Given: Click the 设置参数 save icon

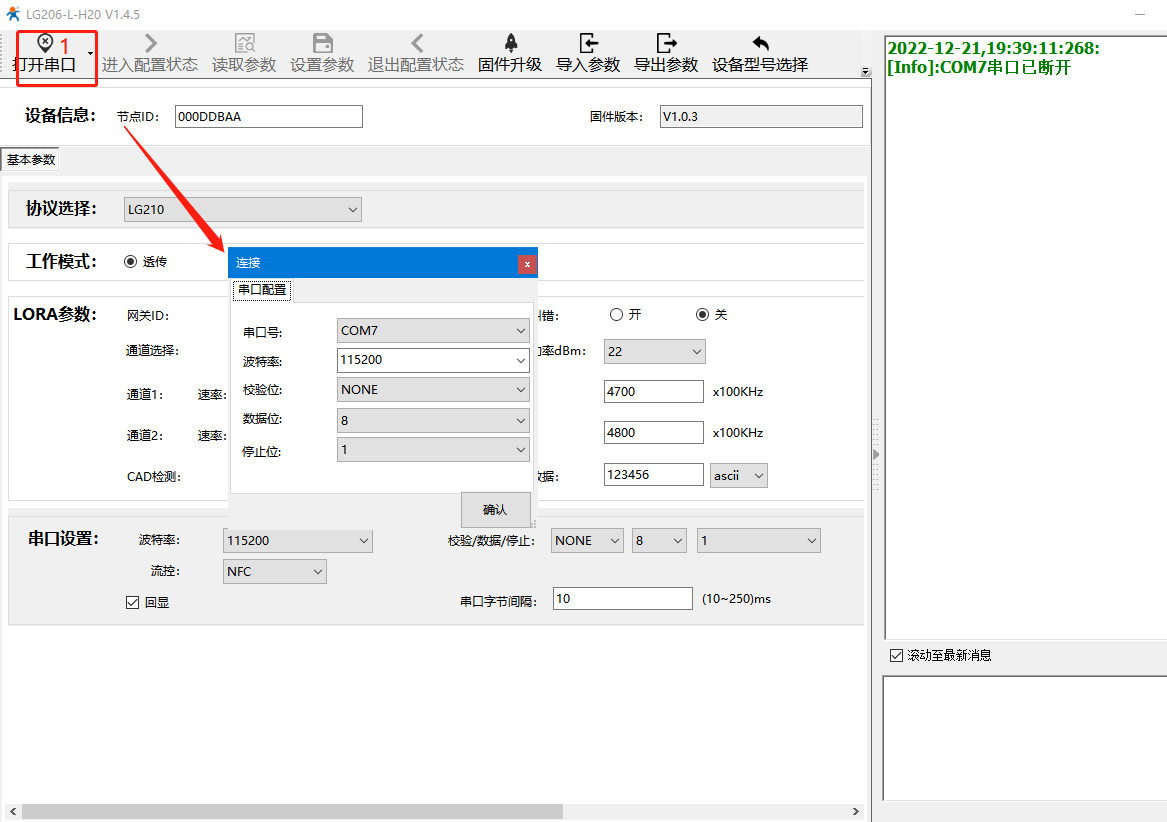Looking at the screenshot, I should point(322,44).
